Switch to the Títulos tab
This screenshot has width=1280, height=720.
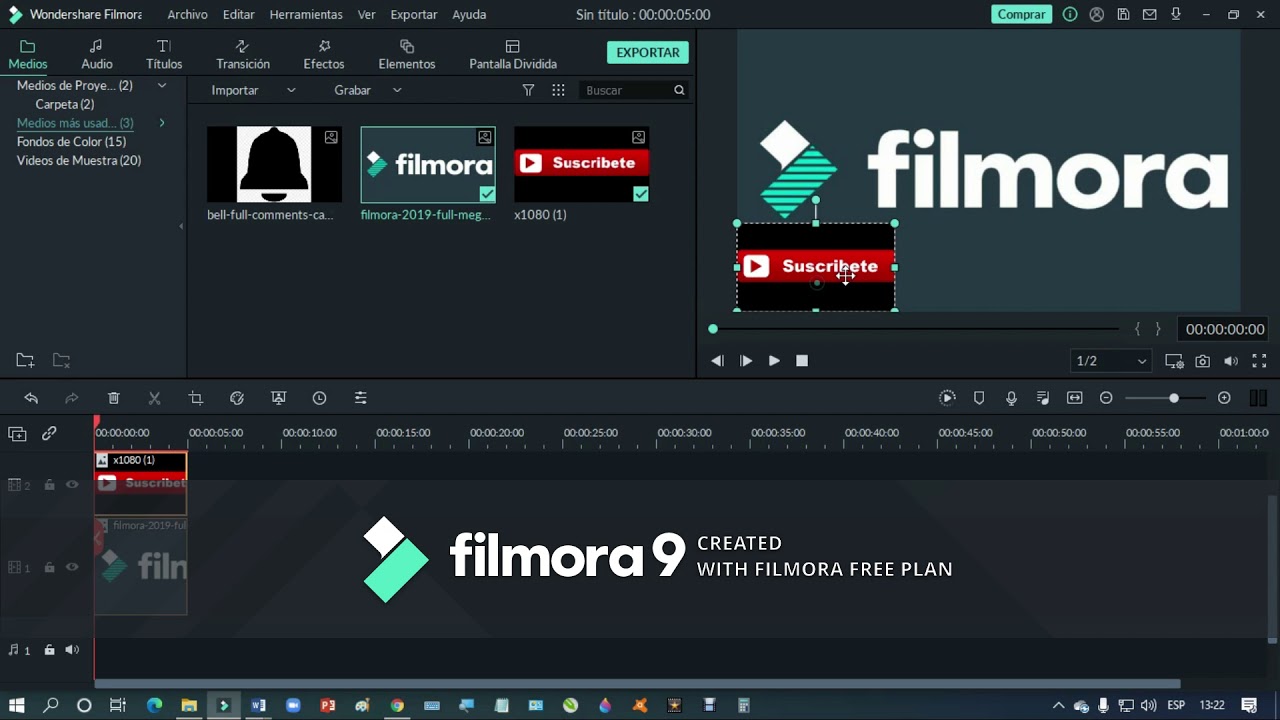click(x=164, y=55)
